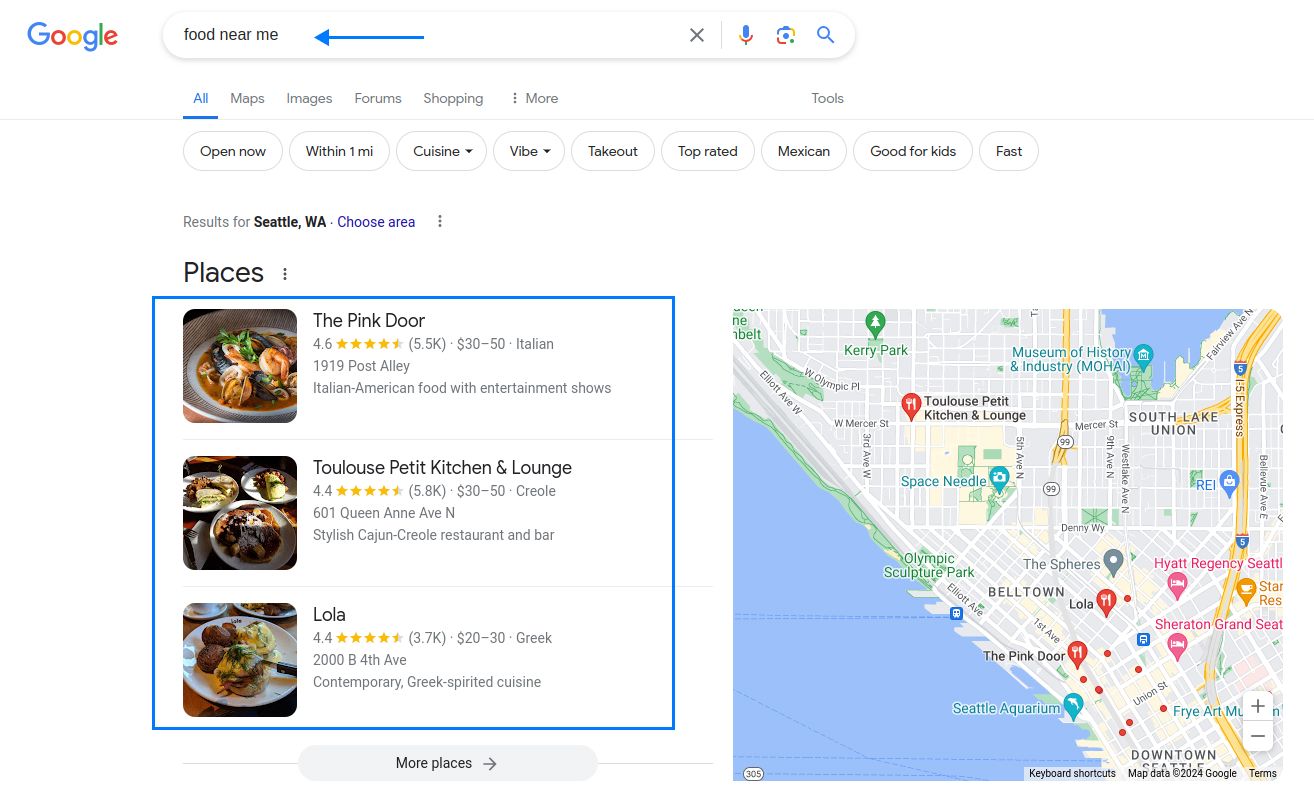
Task: Open Google Lens image search icon
Action: [x=786, y=35]
